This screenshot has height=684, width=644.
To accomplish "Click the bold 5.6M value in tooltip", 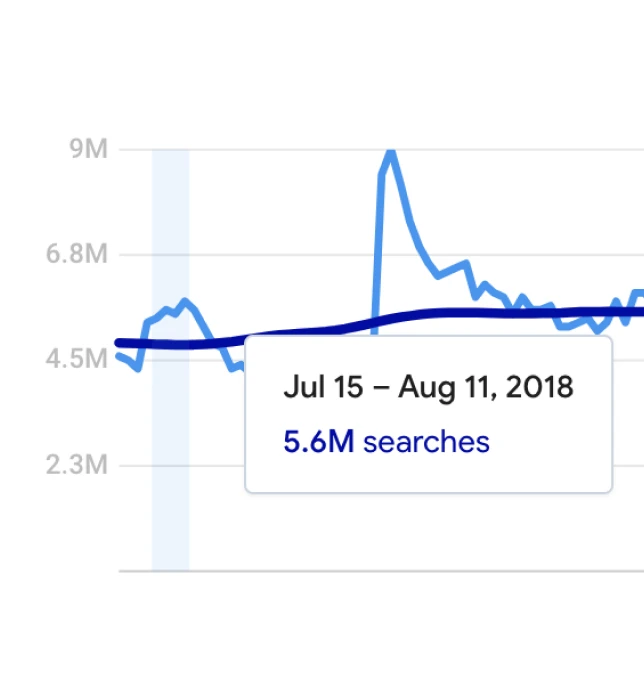I will pos(318,441).
